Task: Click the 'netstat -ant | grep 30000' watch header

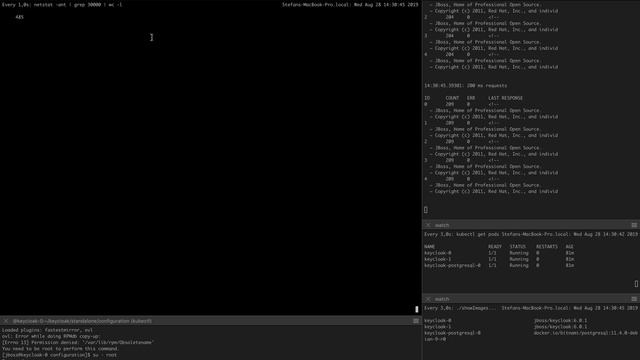Action: (x=62, y=5)
